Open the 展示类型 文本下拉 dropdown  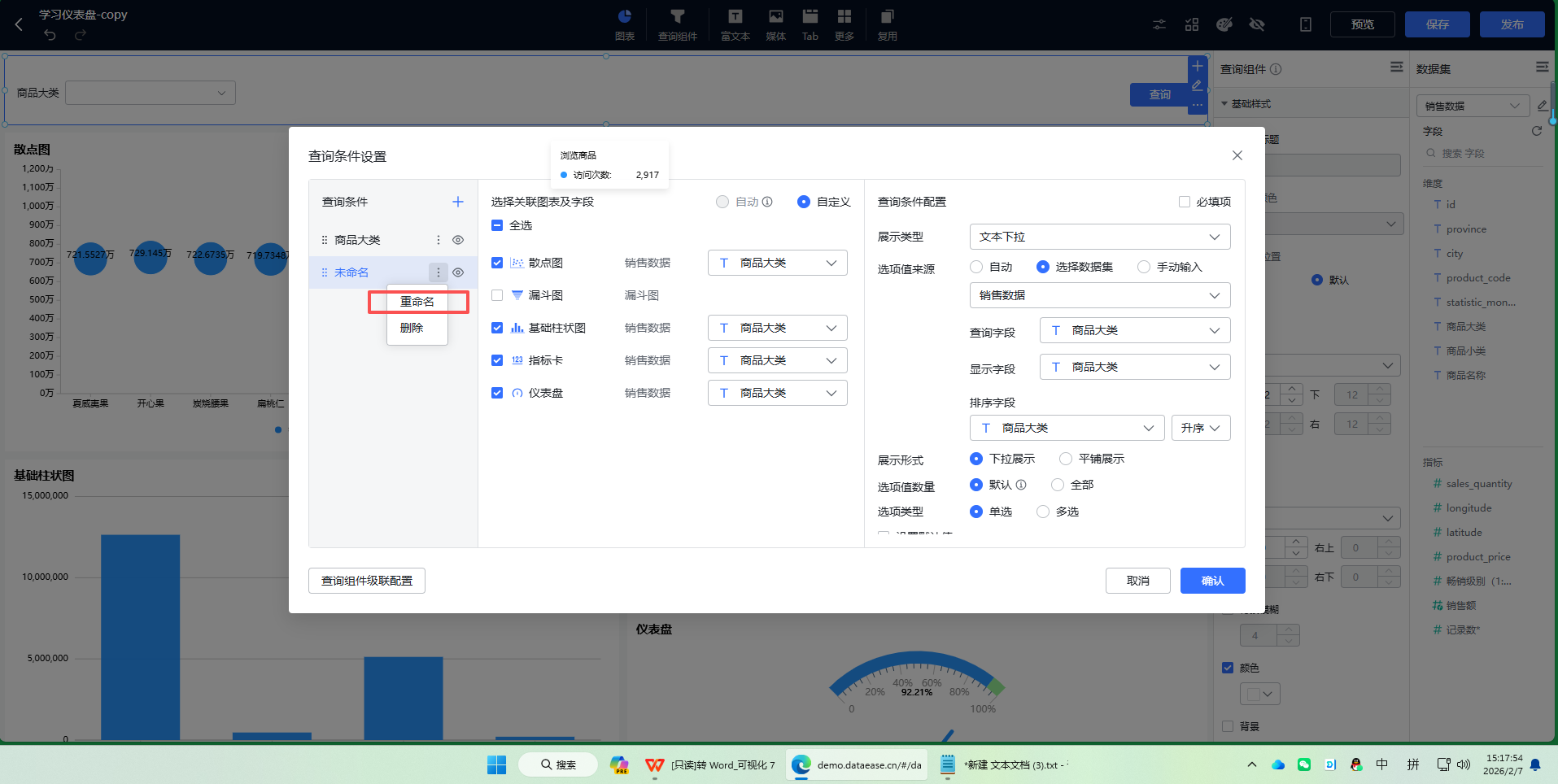[x=1099, y=237]
